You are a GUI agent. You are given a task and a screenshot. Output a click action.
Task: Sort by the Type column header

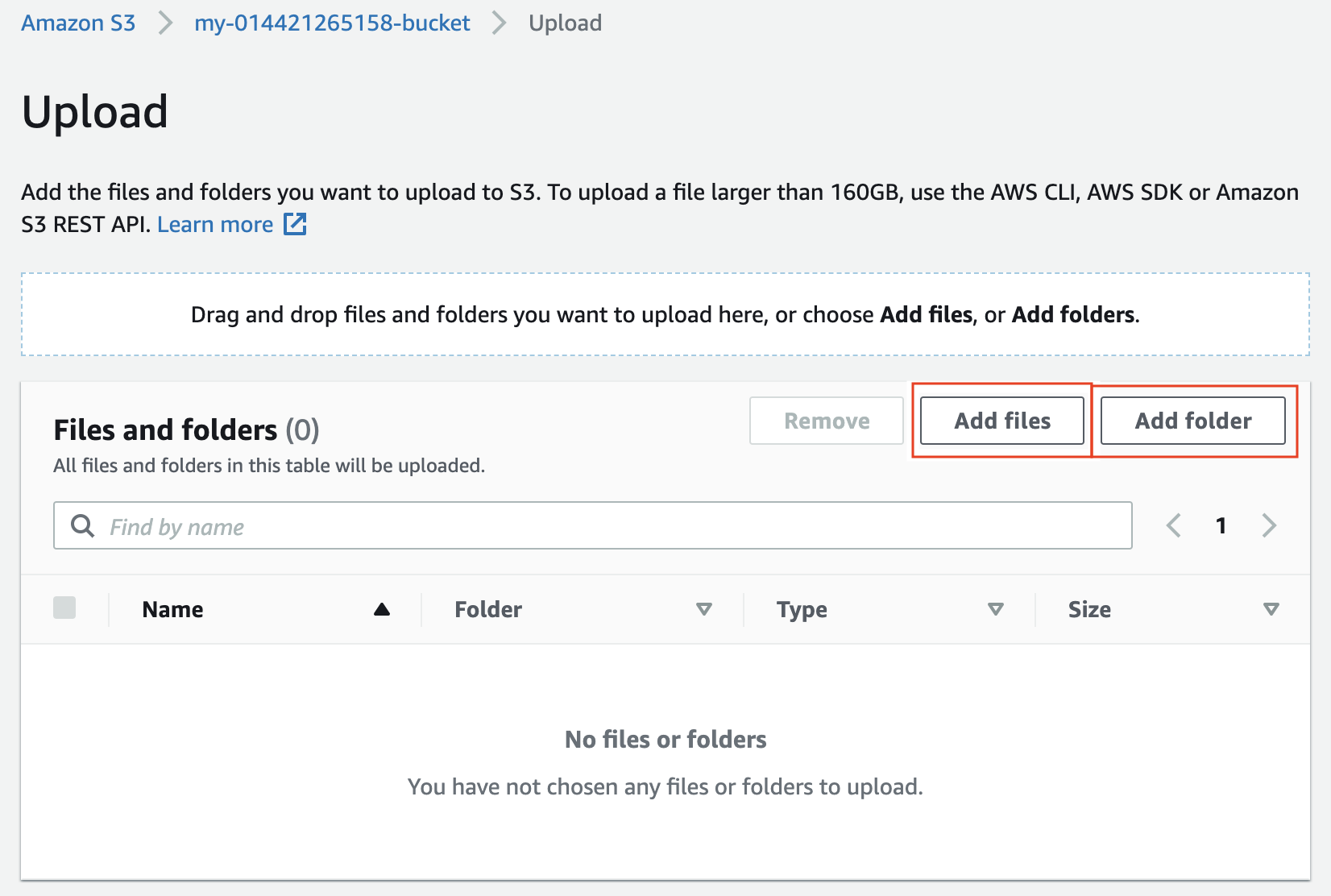[x=802, y=610]
